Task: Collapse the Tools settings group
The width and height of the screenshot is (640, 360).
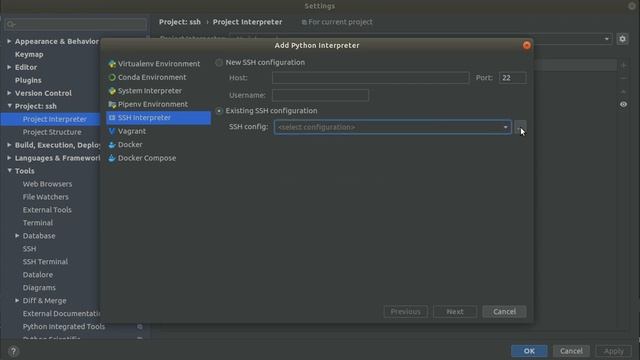Action: (x=9, y=171)
